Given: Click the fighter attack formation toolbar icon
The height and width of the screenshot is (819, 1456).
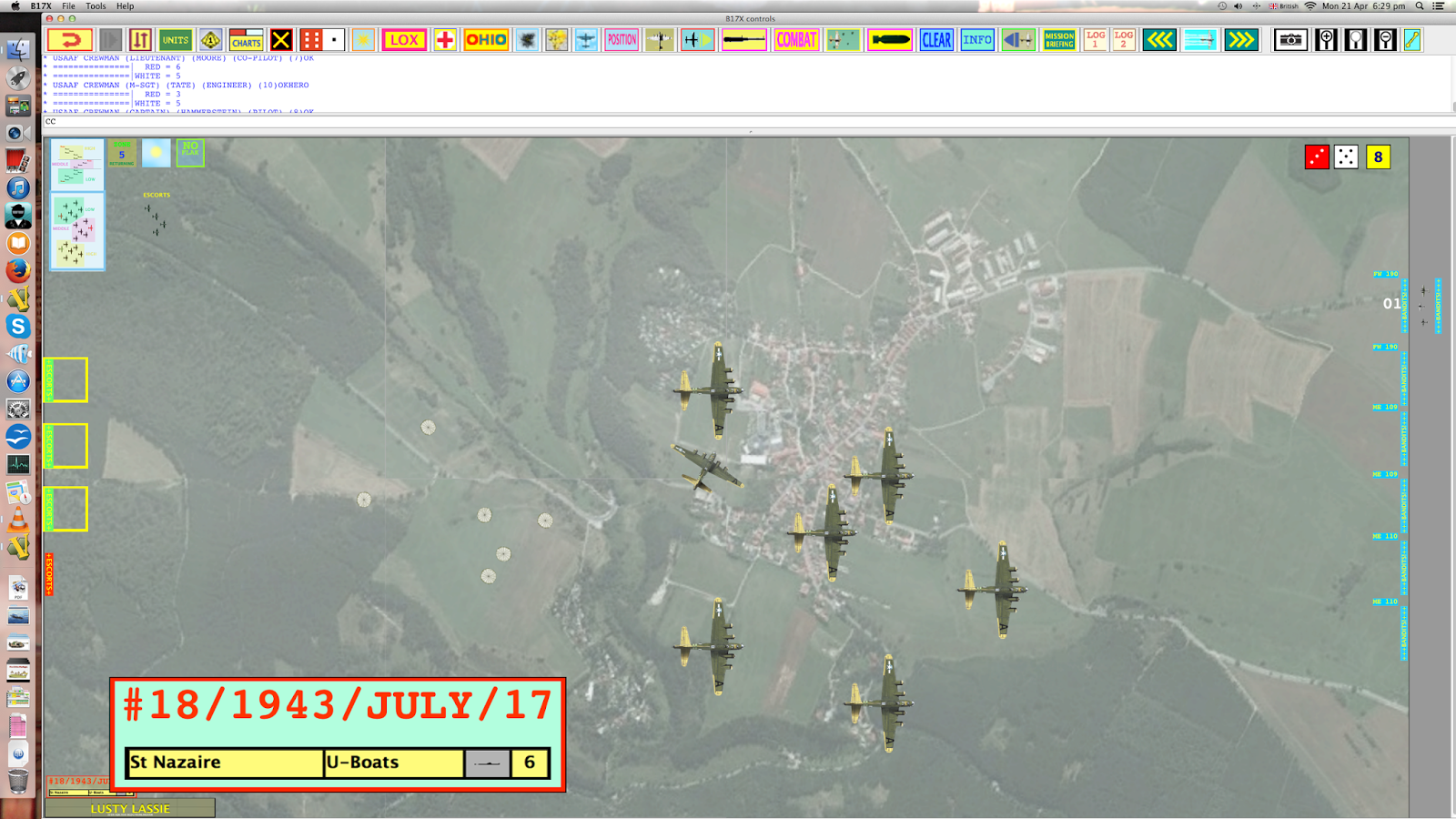Looking at the screenshot, I should click(844, 40).
